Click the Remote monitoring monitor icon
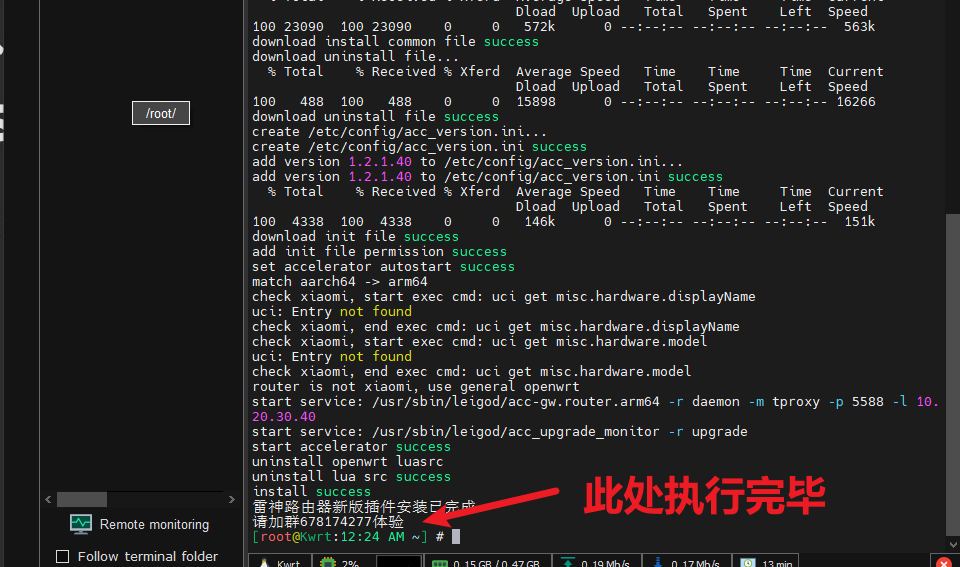Viewport: 960px width, 567px height. pyautogui.click(x=81, y=524)
